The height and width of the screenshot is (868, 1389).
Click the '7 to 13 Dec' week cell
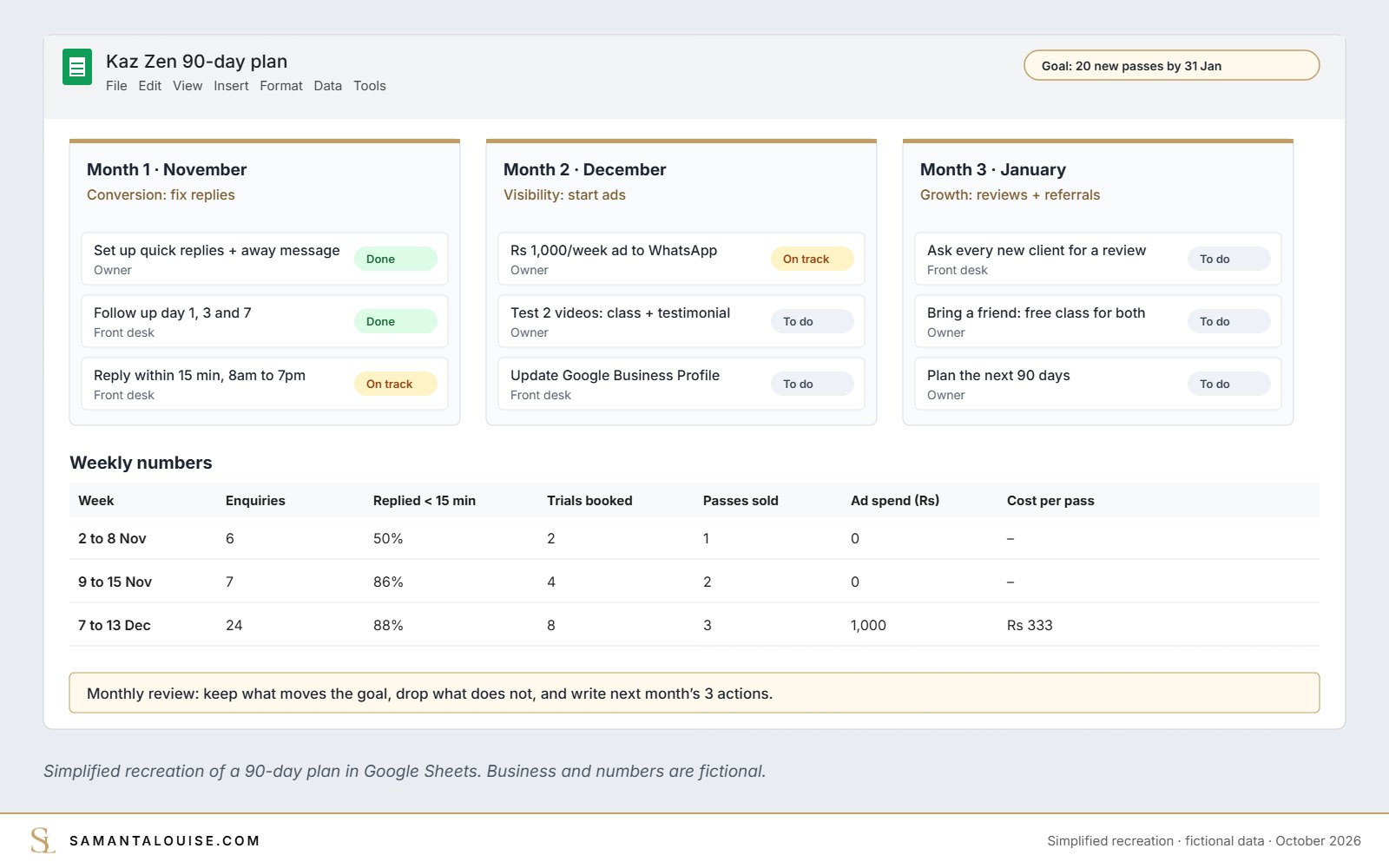[115, 626]
